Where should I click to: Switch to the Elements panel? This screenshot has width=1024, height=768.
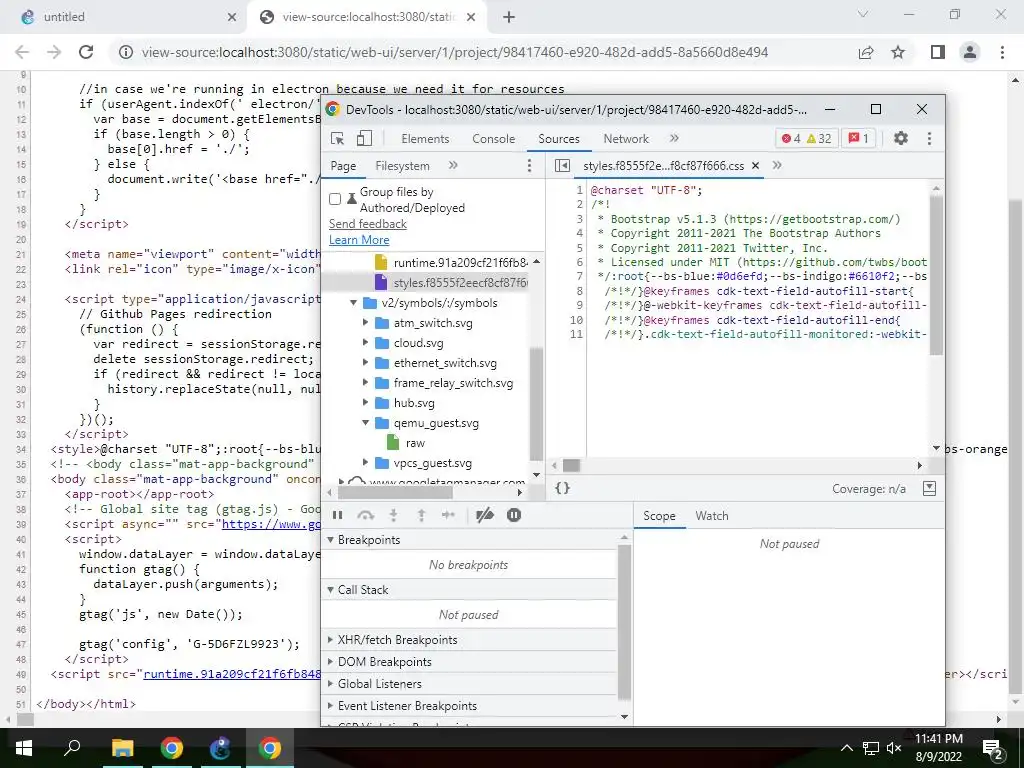(x=425, y=138)
